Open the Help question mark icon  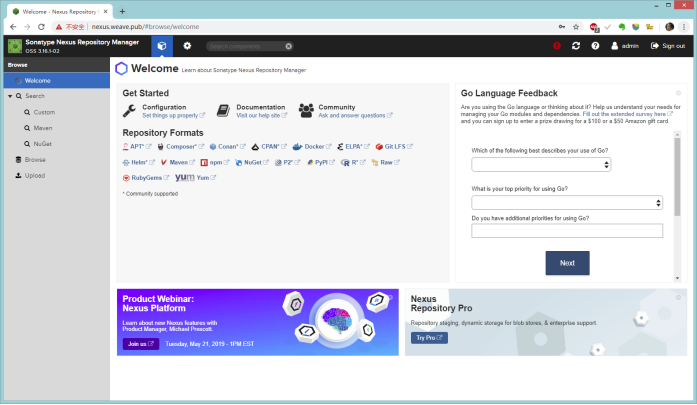click(x=595, y=46)
